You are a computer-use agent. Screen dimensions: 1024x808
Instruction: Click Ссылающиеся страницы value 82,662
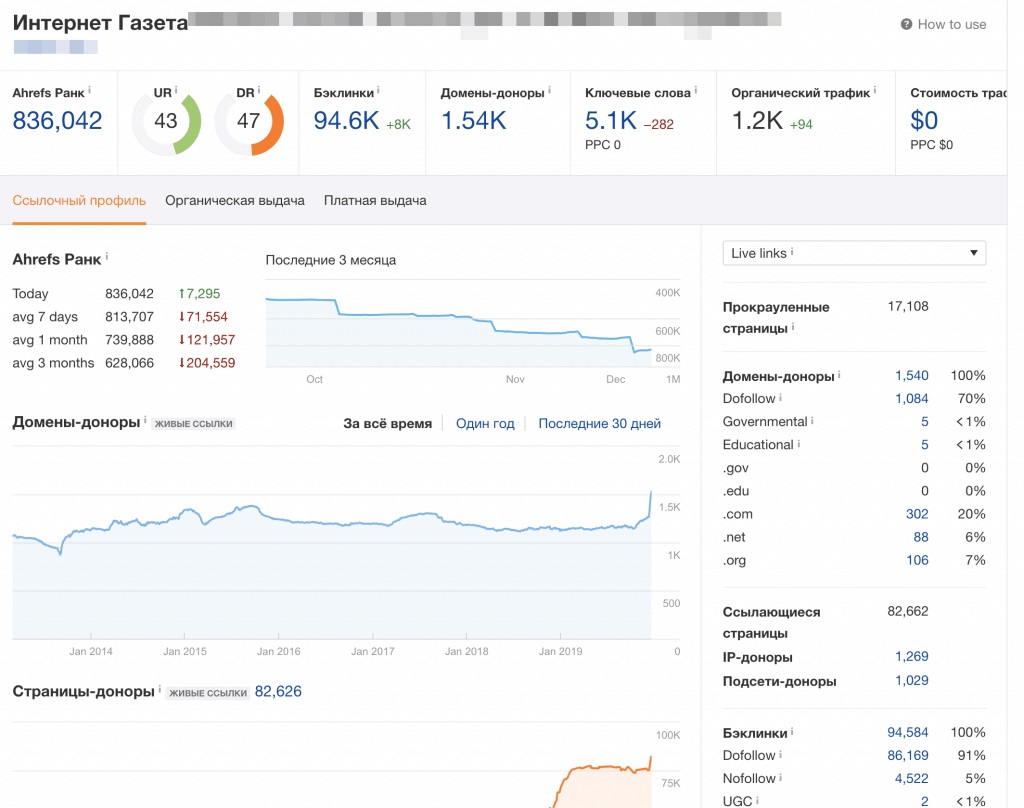(908, 611)
